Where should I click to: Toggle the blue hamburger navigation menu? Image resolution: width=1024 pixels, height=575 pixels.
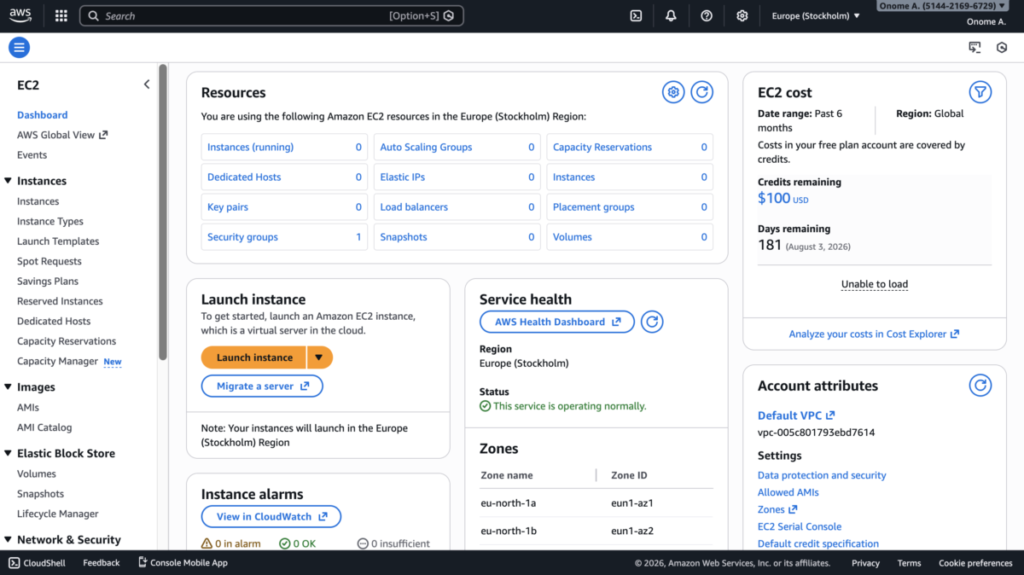[x=19, y=47]
